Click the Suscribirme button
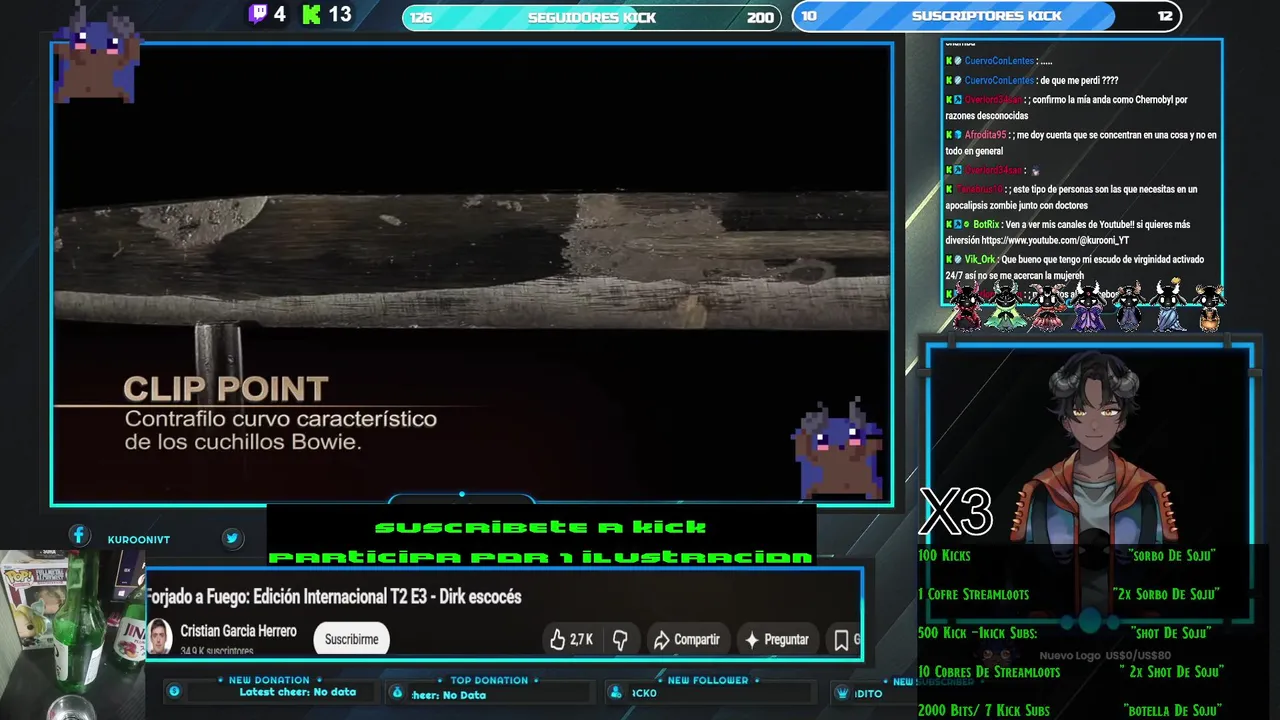The height and width of the screenshot is (720, 1280). (x=351, y=639)
